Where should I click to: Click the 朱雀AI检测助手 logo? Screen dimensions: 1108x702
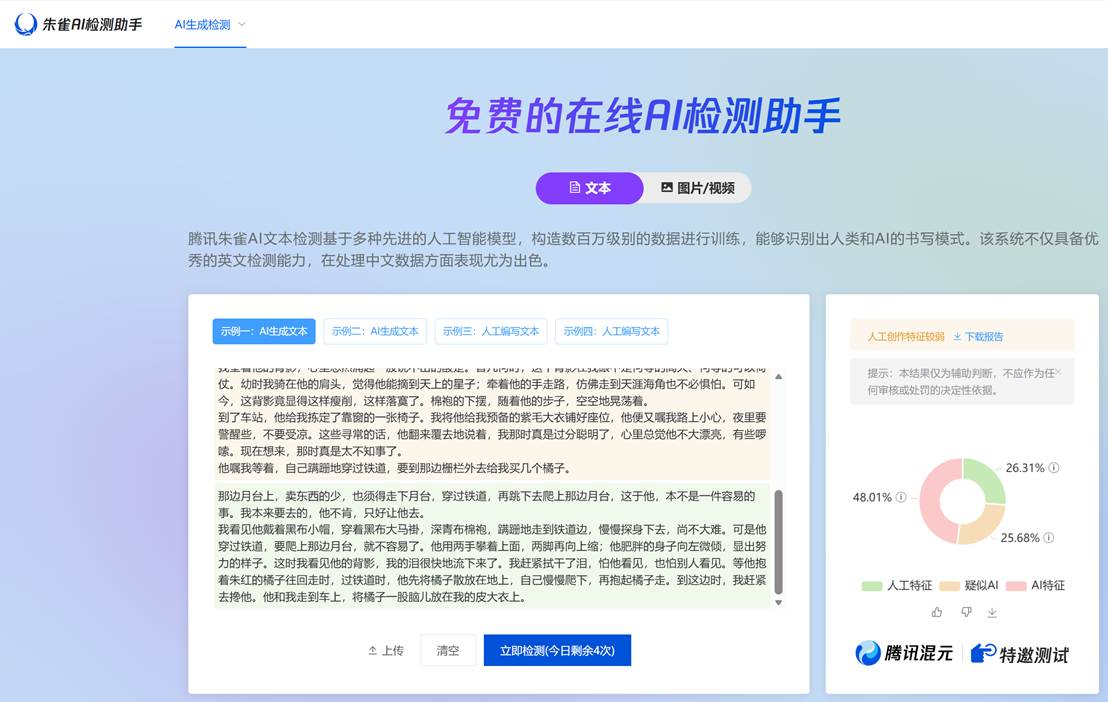pyautogui.click(x=78, y=24)
